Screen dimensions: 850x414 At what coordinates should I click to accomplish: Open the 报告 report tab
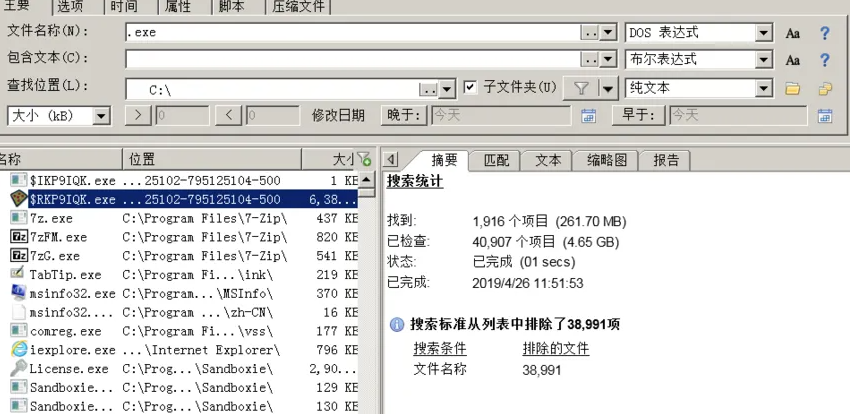tap(666, 160)
